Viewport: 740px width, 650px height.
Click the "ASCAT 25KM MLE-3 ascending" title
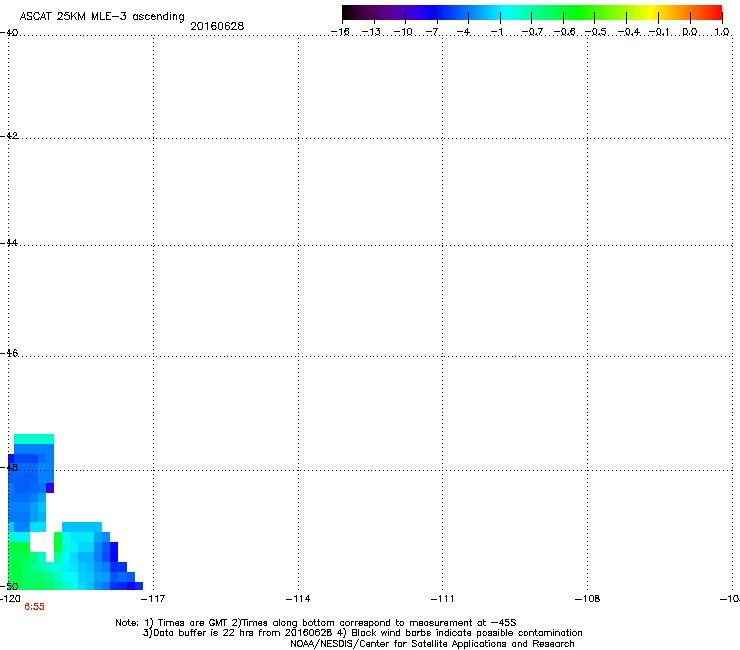coord(102,17)
